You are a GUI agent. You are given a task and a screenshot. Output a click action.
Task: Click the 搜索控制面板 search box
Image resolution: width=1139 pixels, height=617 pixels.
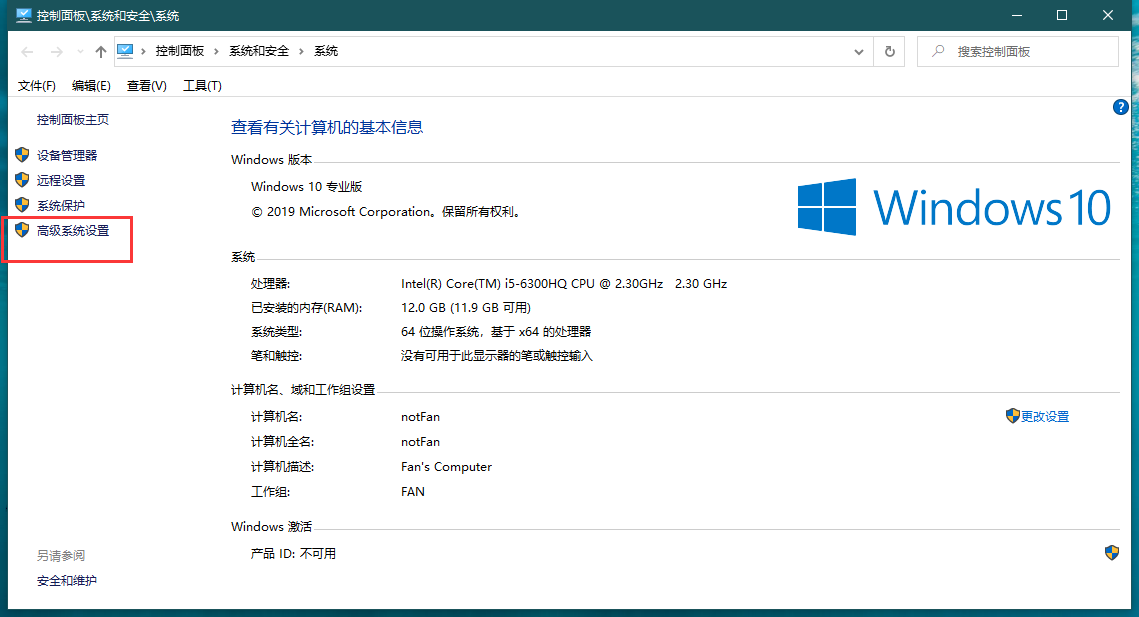click(1018, 52)
